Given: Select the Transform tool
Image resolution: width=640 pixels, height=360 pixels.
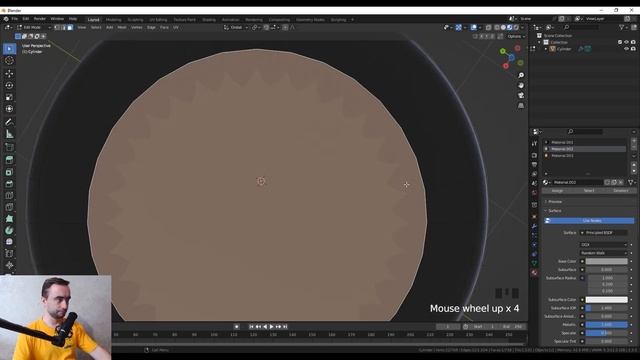Looking at the screenshot, I should (9, 109).
